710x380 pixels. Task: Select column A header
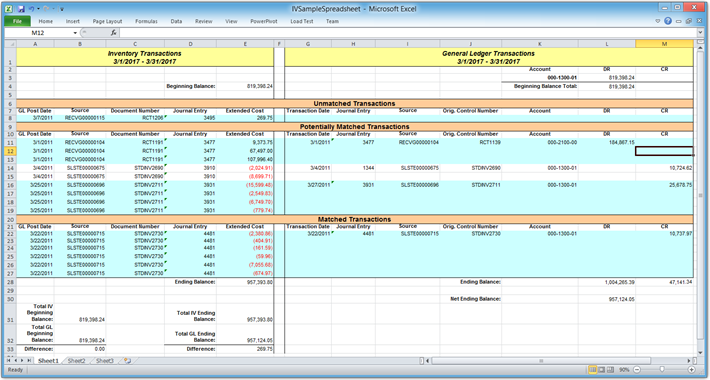click(x=35, y=44)
